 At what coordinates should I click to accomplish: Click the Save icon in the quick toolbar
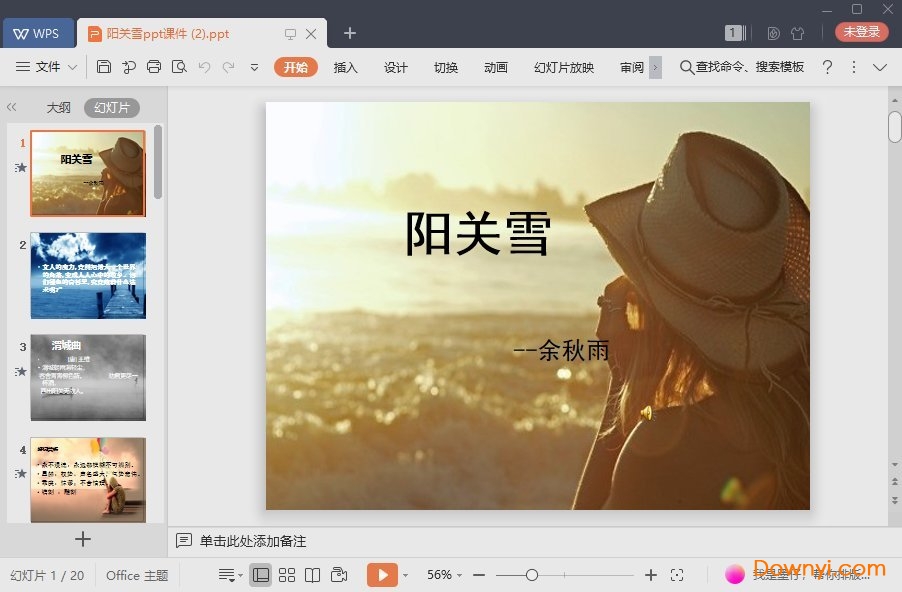(x=104, y=67)
